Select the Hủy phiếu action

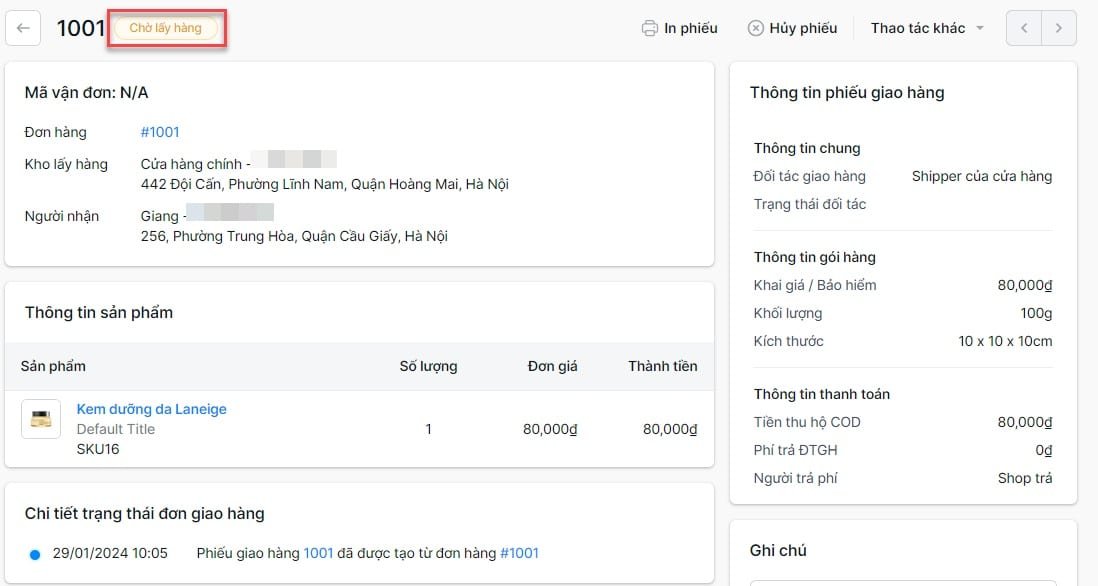(x=801, y=28)
